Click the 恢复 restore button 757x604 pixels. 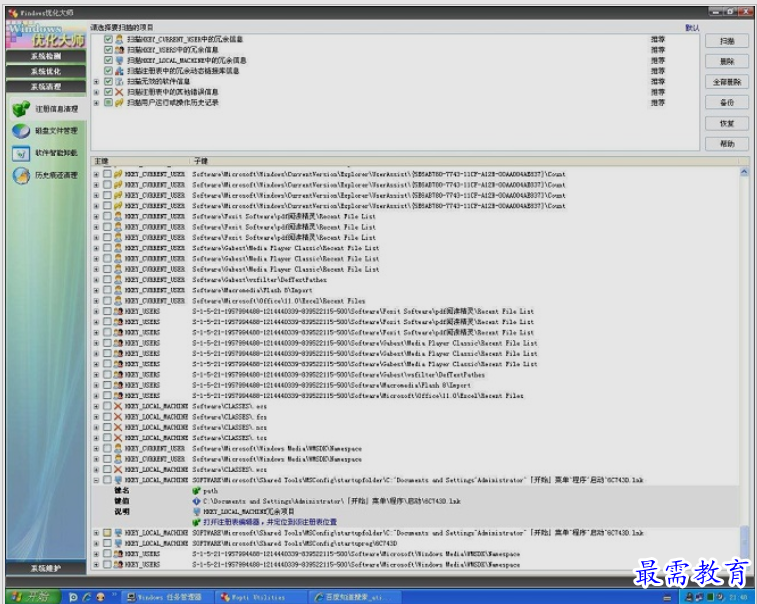[727, 123]
